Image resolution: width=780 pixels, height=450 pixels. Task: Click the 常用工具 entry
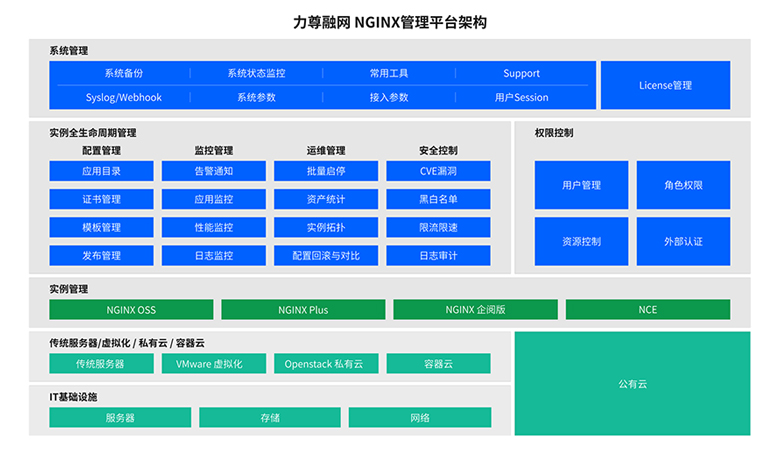coord(389,73)
